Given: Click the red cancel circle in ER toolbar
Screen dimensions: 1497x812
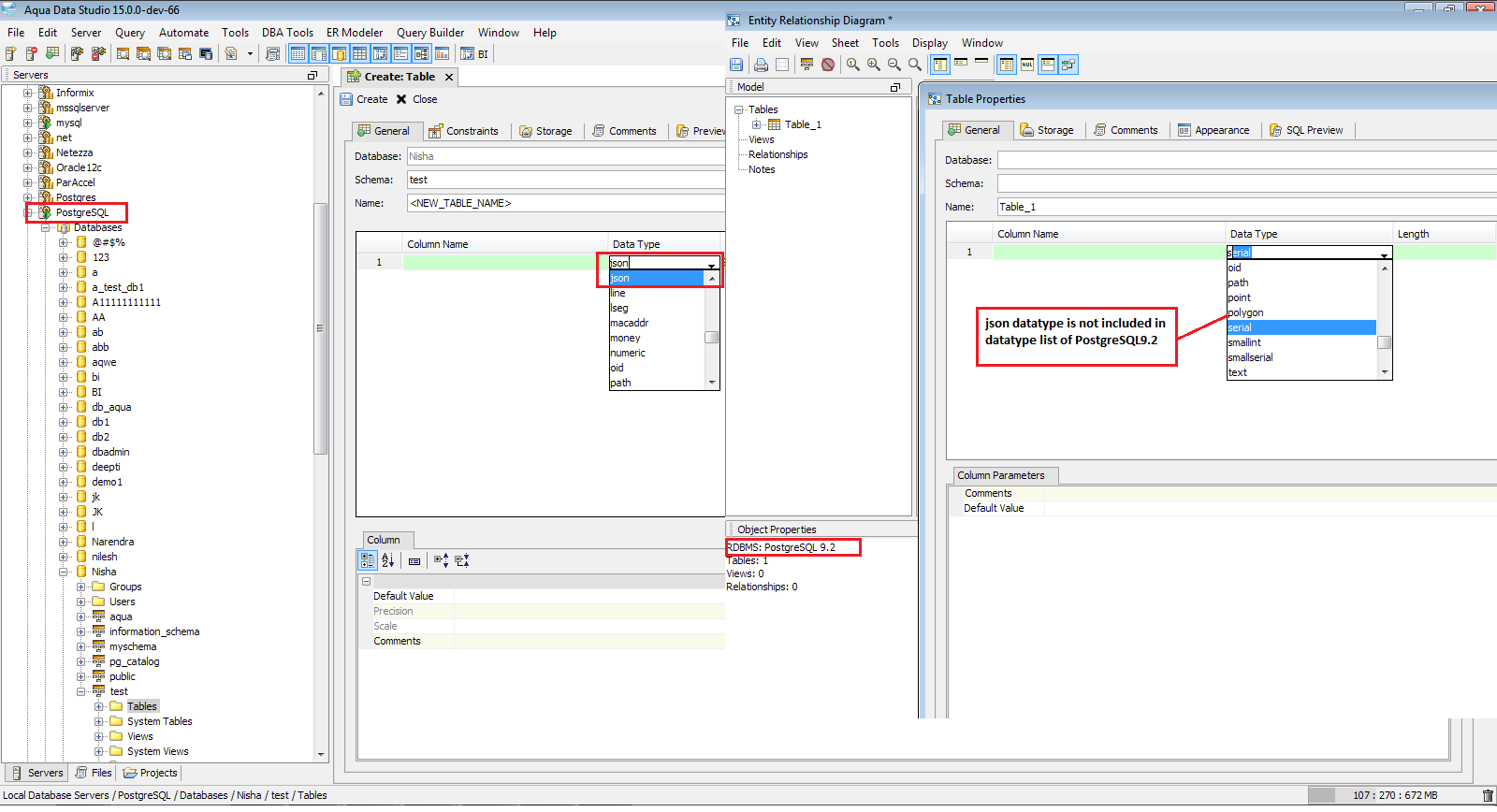Looking at the screenshot, I should (x=828, y=65).
